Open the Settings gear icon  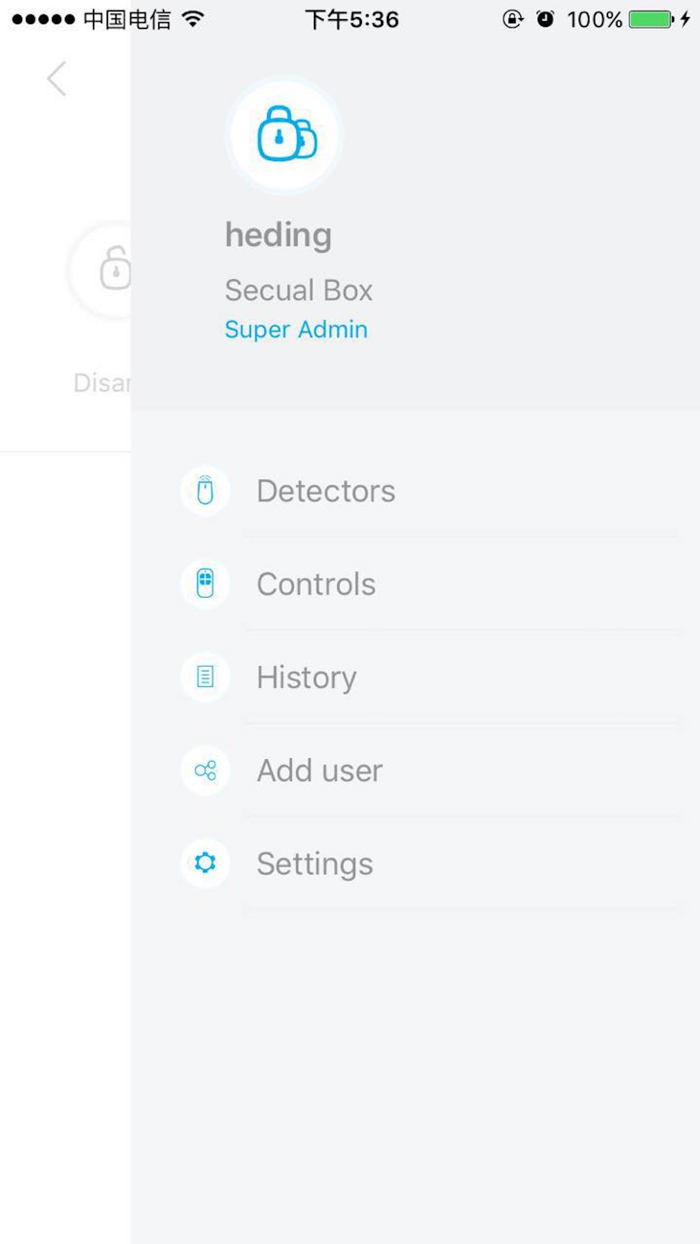coord(204,863)
